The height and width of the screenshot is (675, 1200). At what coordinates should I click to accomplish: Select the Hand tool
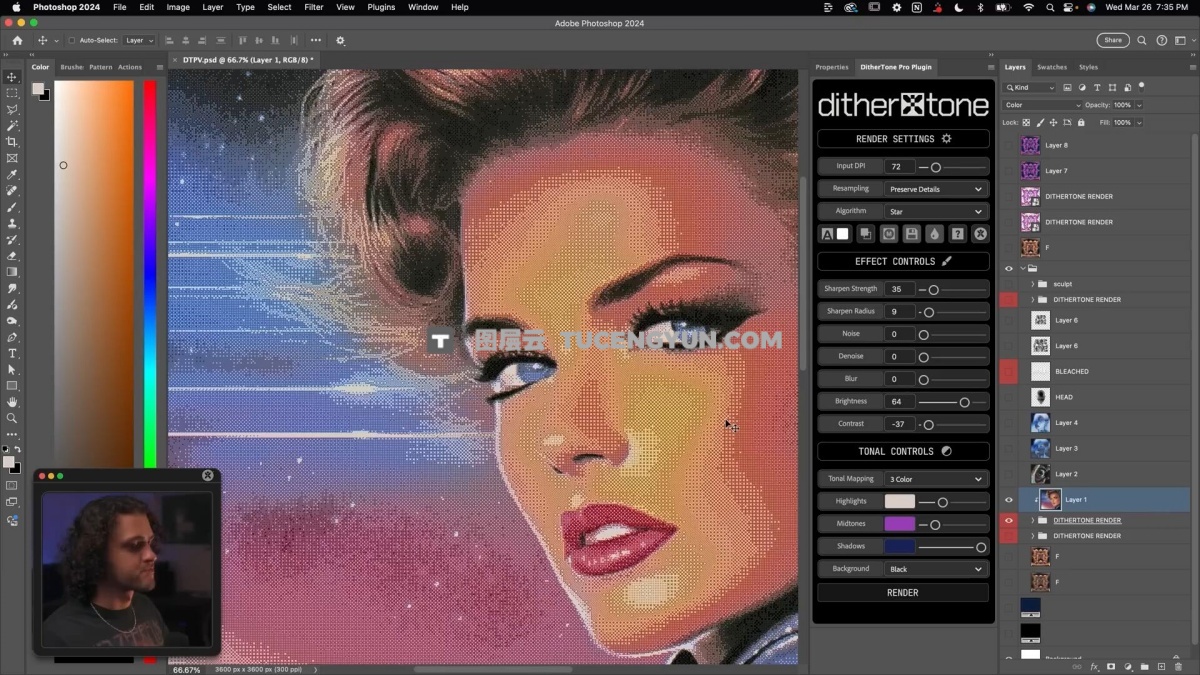pos(12,402)
